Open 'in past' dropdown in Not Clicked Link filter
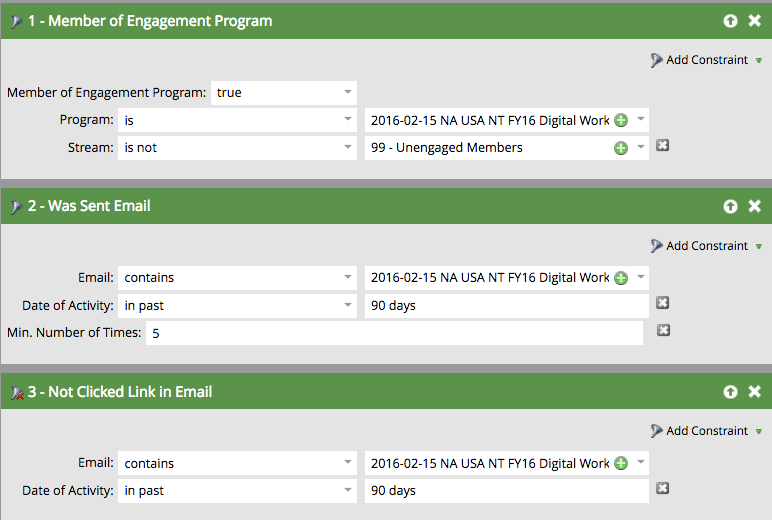The width and height of the screenshot is (772, 520). (237, 491)
